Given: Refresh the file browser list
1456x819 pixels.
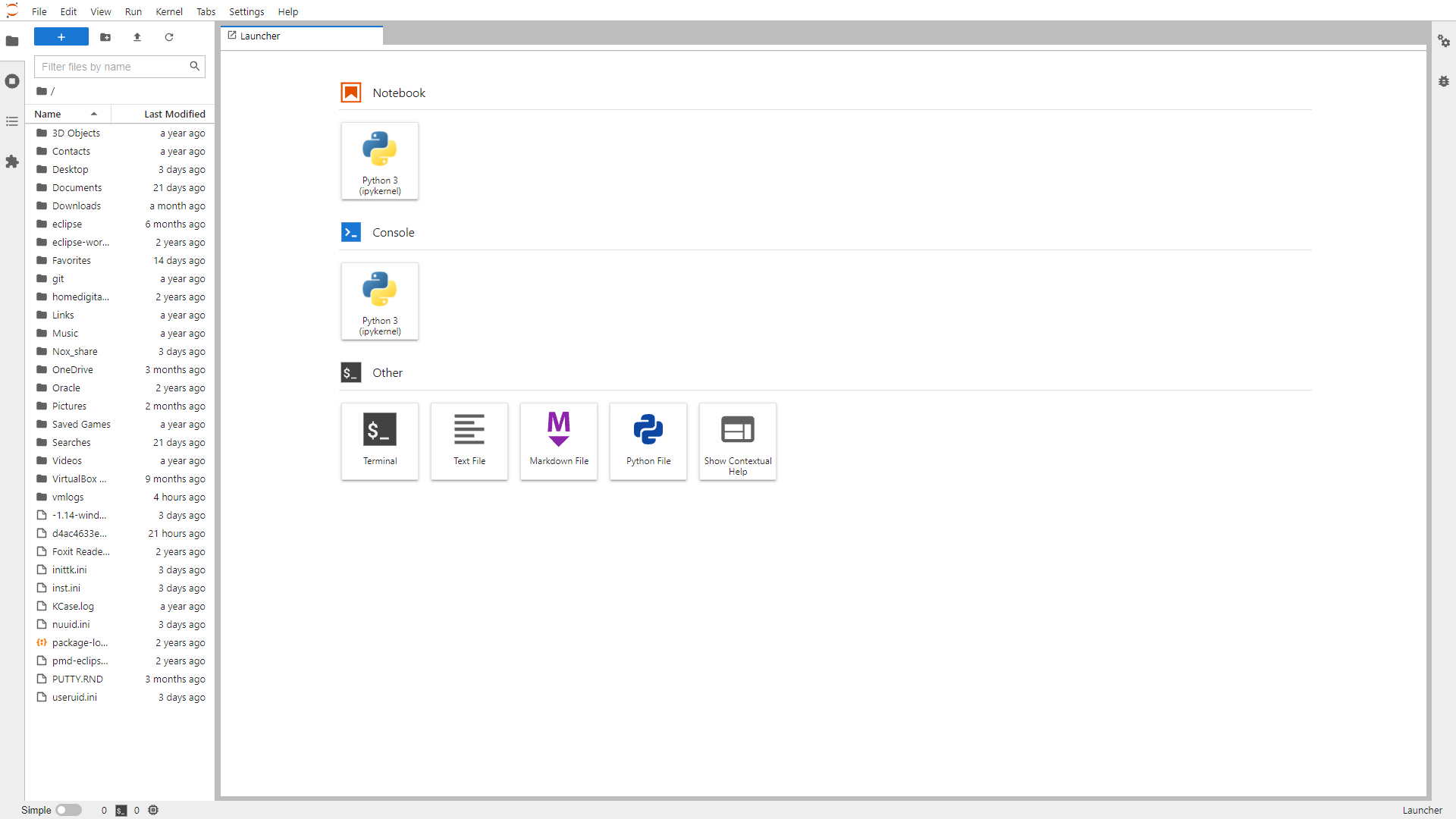Looking at the screenshot, I should 169,37.
